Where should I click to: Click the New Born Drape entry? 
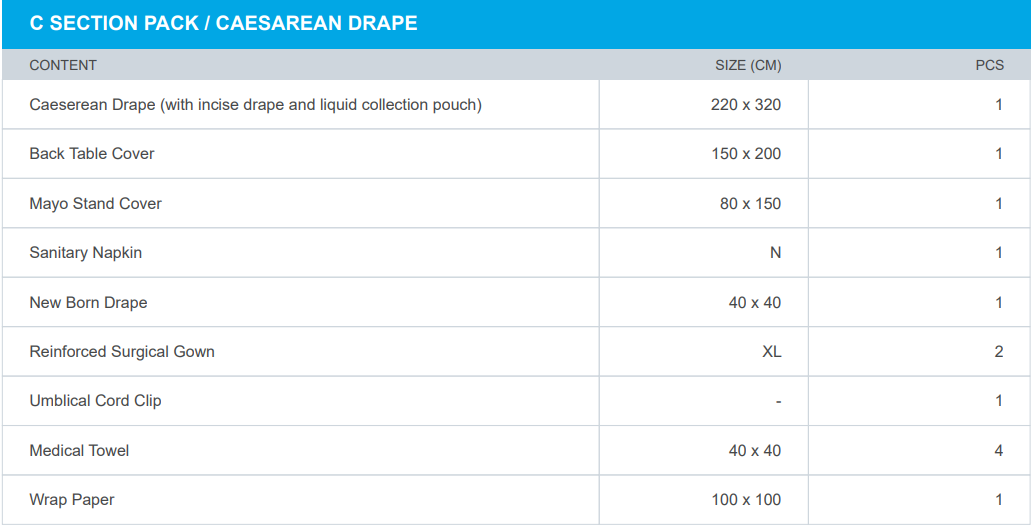pos(88,302)
